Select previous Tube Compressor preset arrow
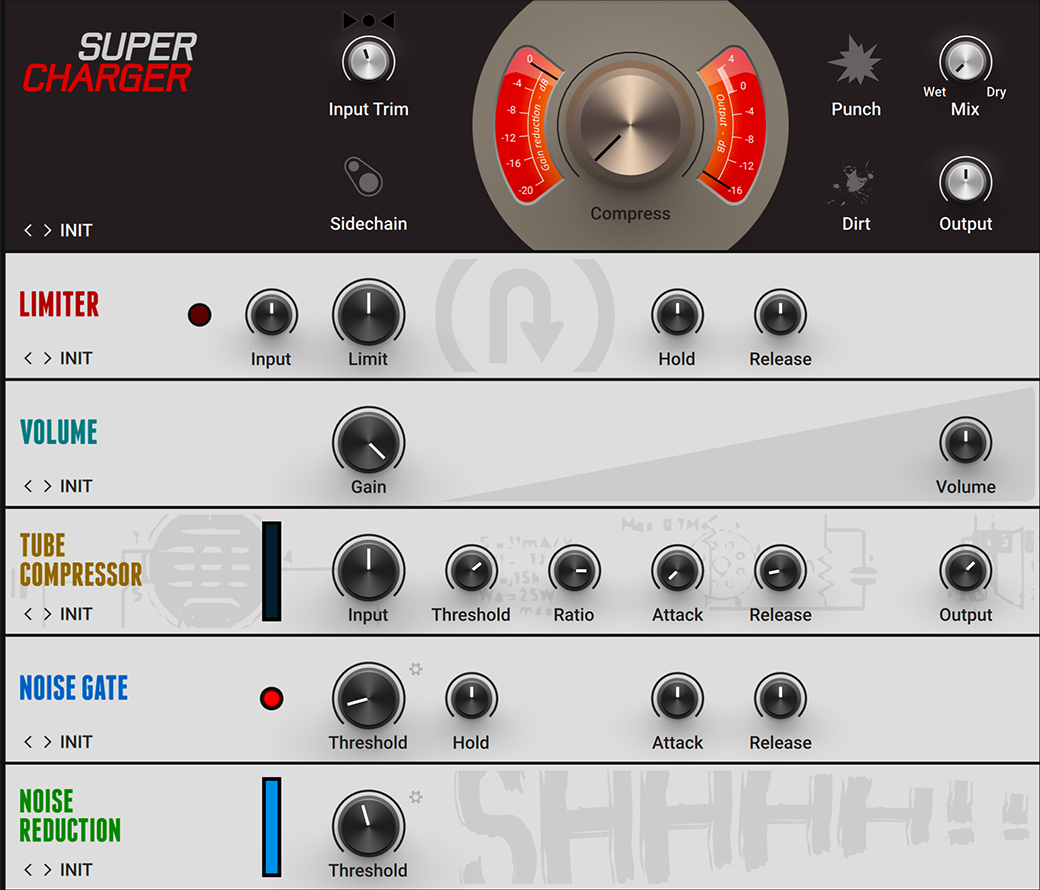Image resolution: width=1040 pixels, height=890 pixels. point(28,614)
